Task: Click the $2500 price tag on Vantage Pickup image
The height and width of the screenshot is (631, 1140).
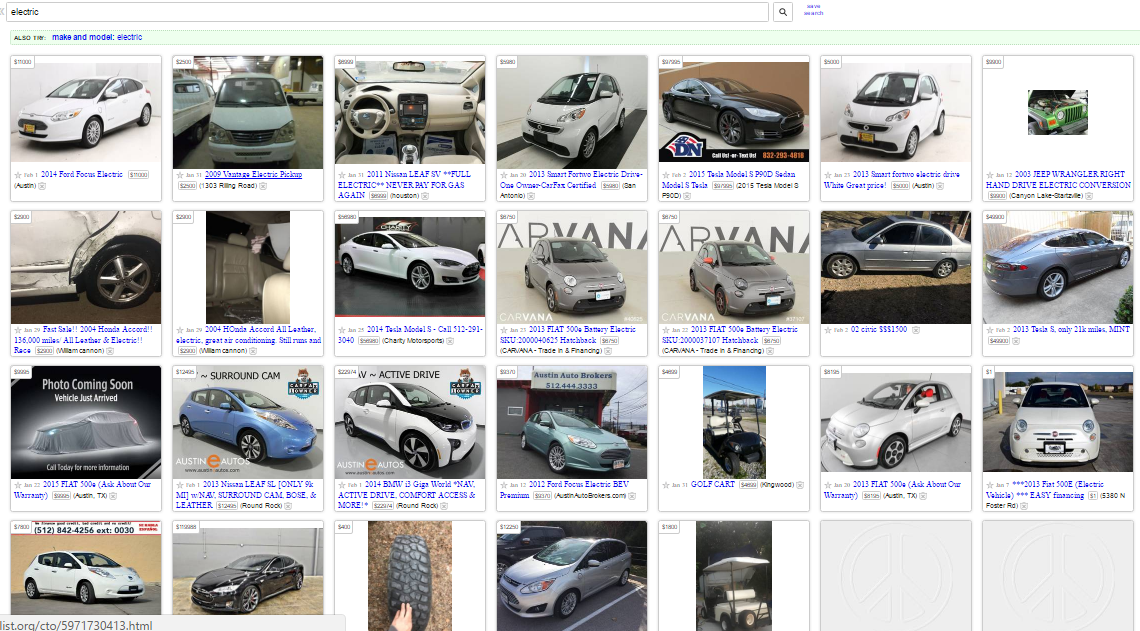Action: (183, 62)
